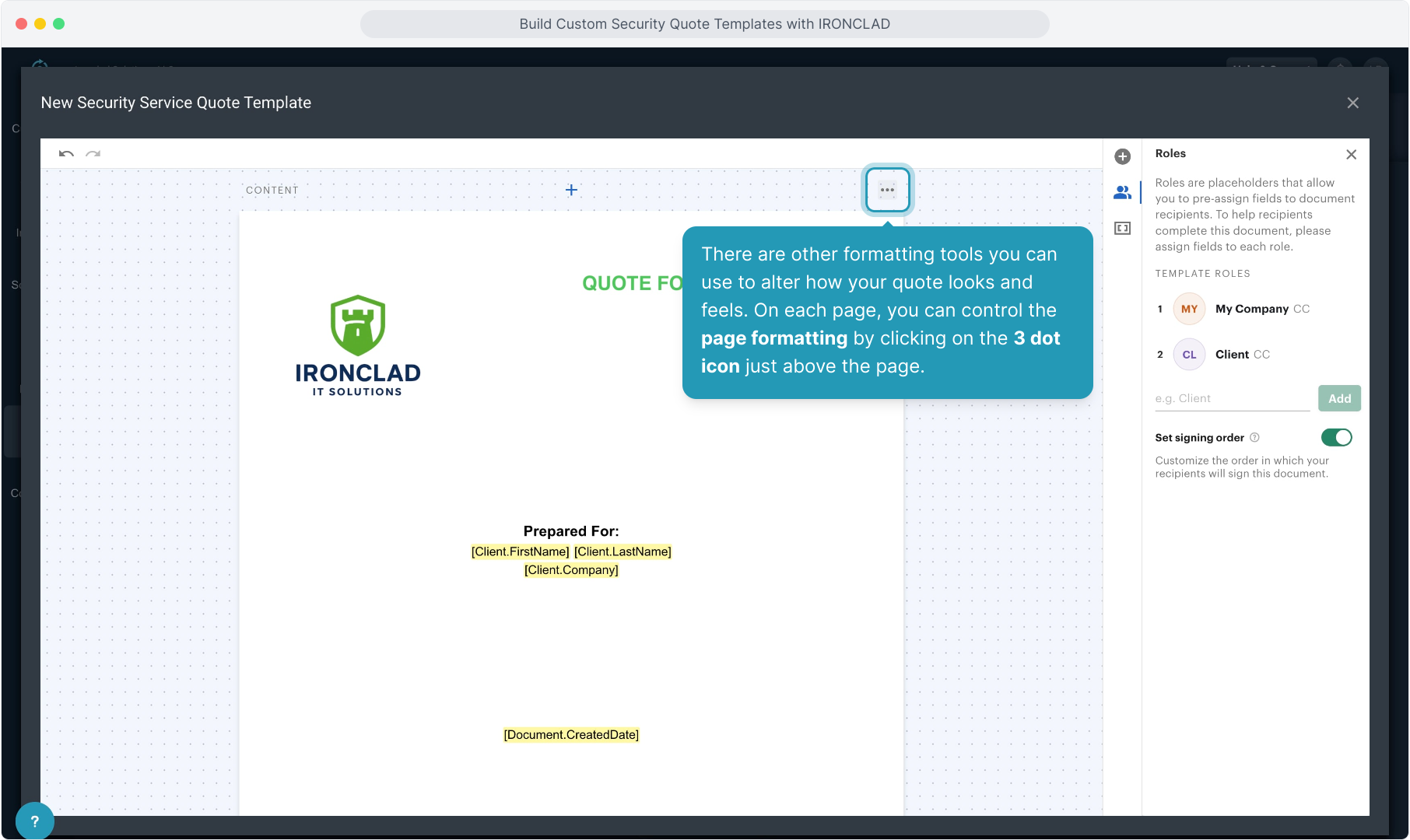
Task: Click the Prepared For heading text
Action: (571, 531)
